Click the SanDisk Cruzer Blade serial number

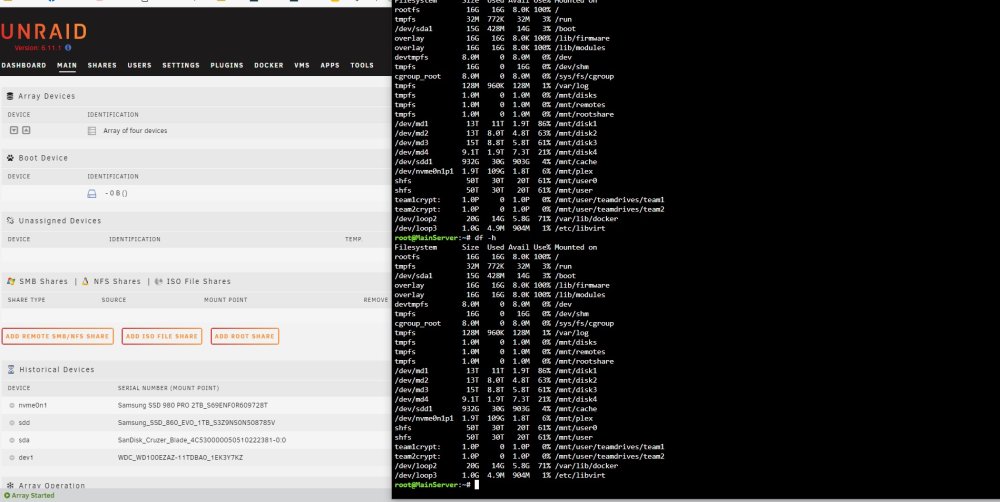tap(202, 440)
